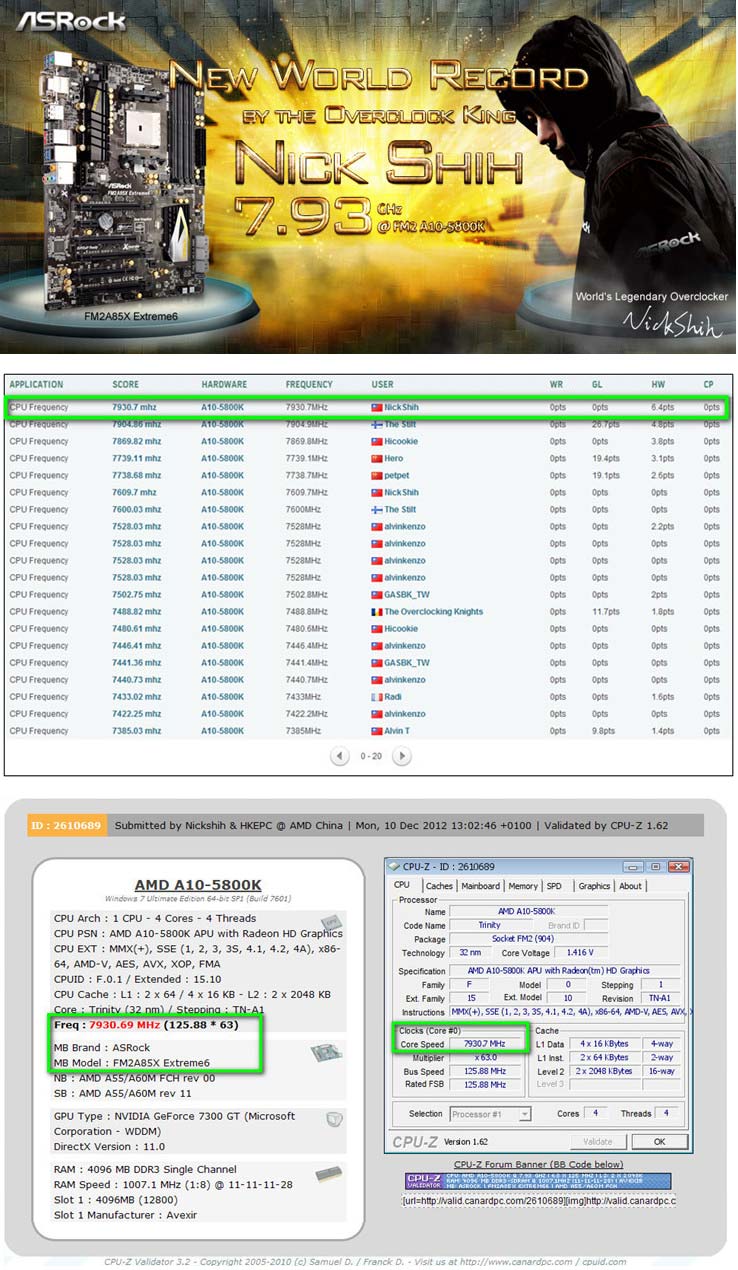Click the RAM stick icon beside RAM info

click(x=327, y=1174)
